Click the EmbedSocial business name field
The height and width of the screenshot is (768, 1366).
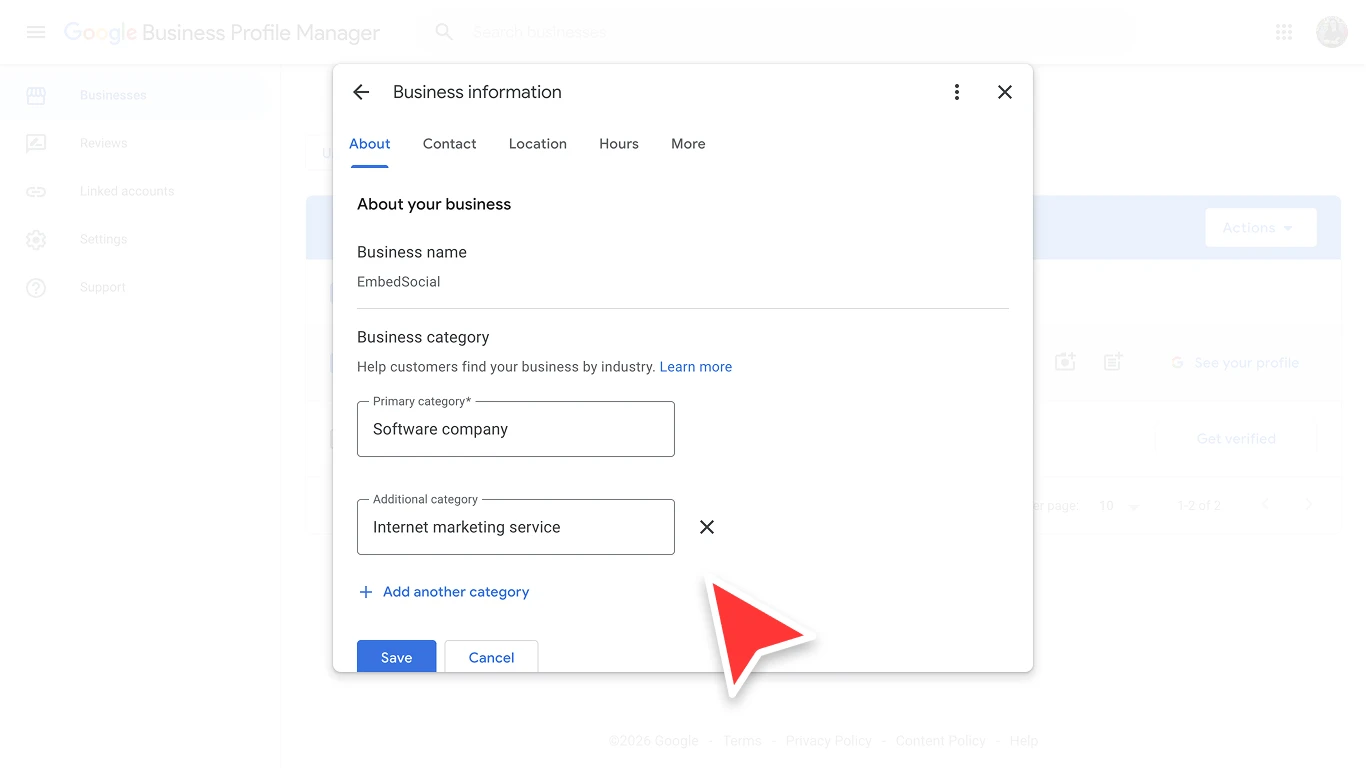pos(683,281)
